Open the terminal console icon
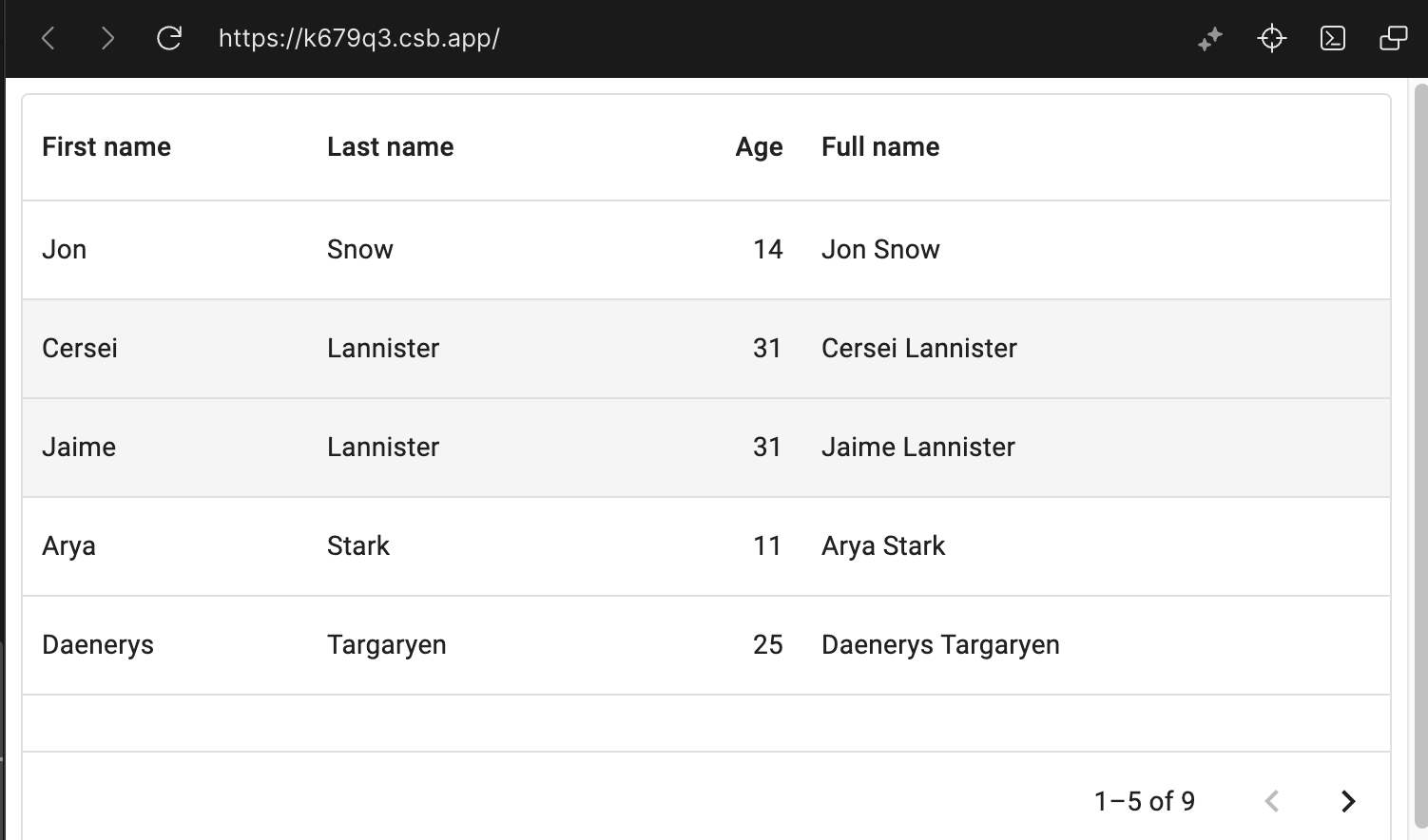Viewport: 1428px width, 840px height. point(1333,38)
